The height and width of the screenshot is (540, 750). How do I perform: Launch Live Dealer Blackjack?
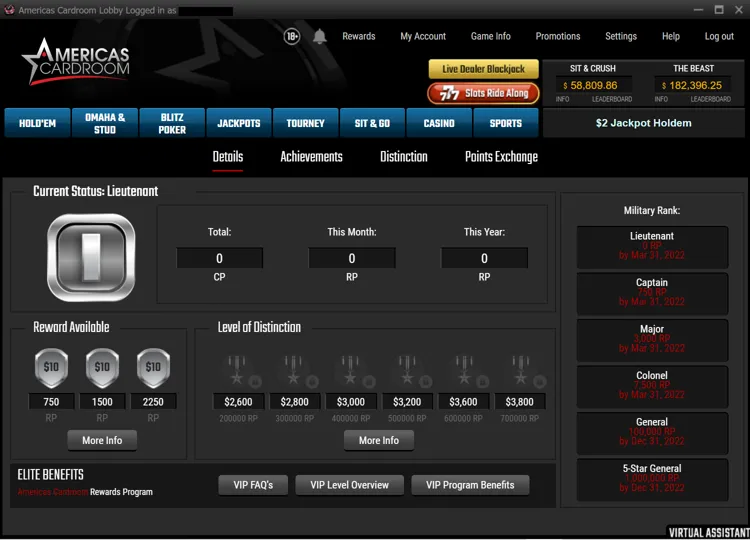[x=484, y=69]
